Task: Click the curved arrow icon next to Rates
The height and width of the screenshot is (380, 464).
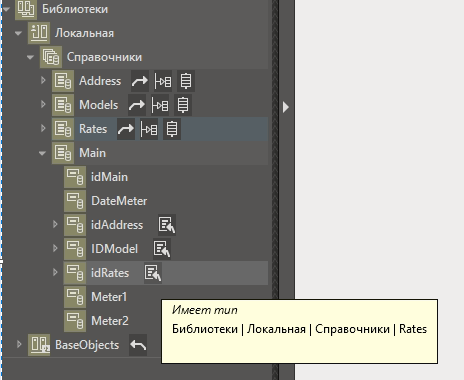Action: (126, 129)
